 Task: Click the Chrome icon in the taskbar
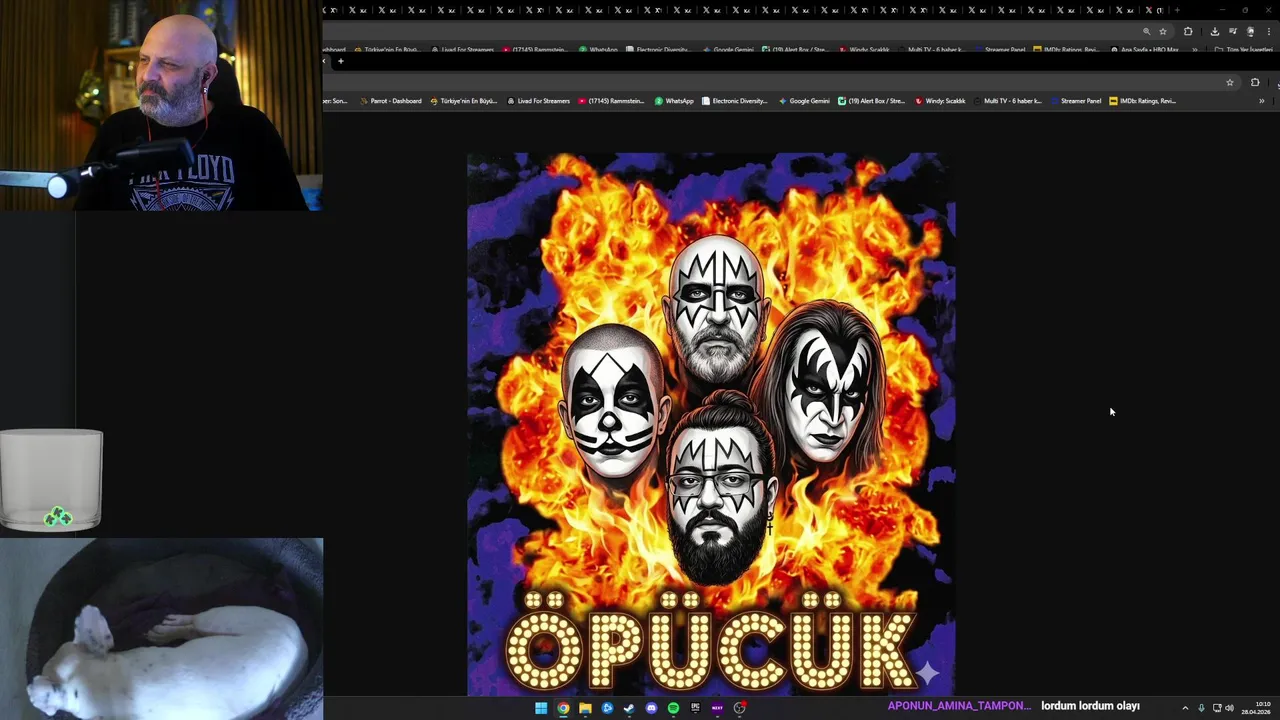click(563, 708)
